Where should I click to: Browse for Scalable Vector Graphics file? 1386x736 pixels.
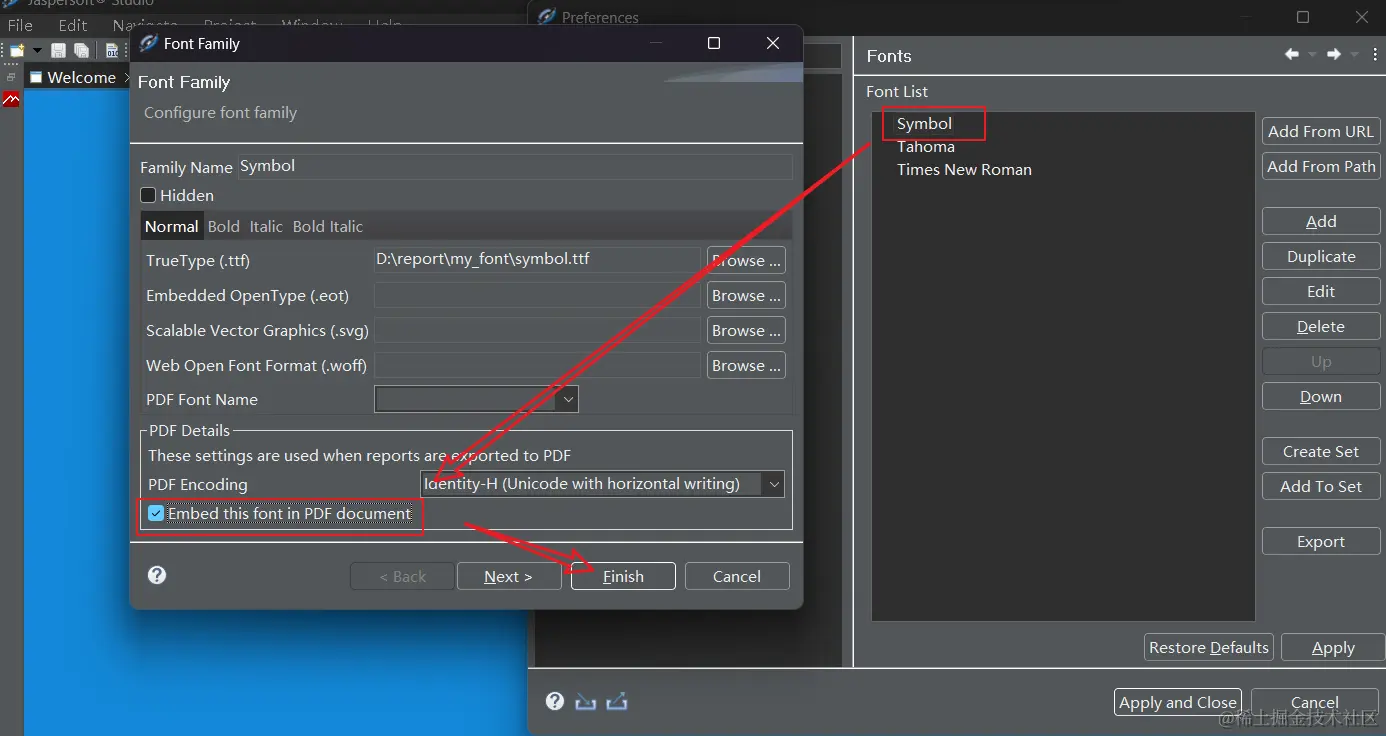coord(746,330)
